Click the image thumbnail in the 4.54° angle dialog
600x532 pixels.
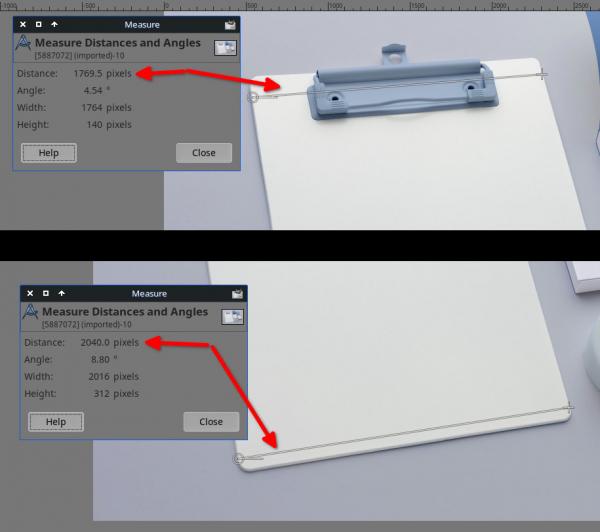[x=225, y=48]
